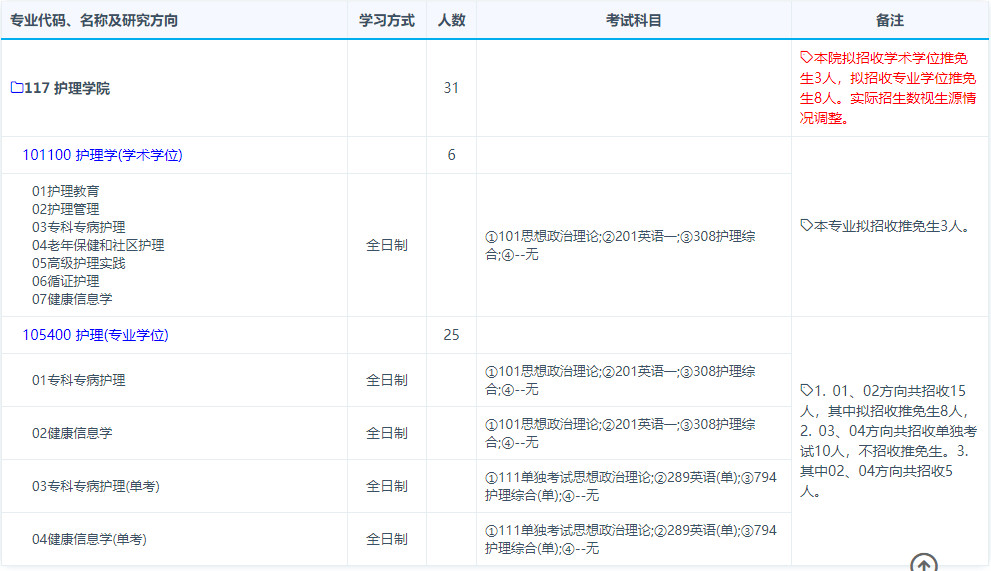Click the tag icon before 本专业拟招收推免生3人
Screen dimensions: 991x571
pos(806,226)
